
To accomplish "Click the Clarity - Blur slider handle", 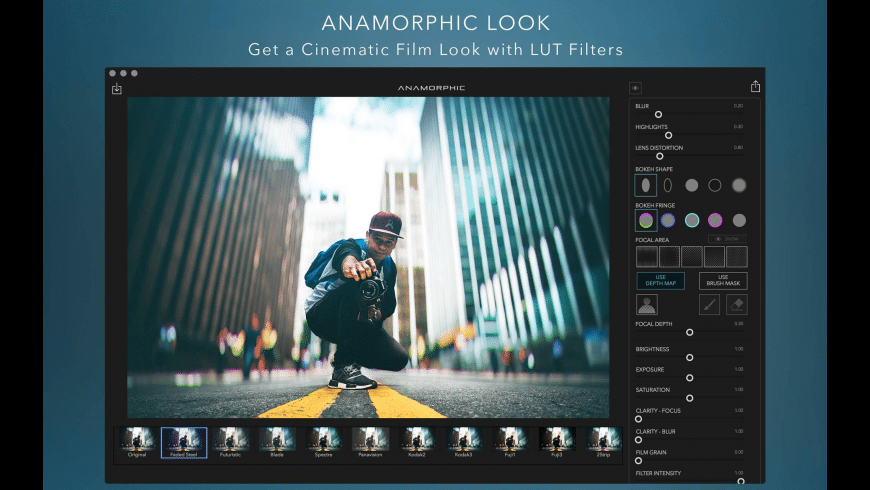I will click(639, 440).
